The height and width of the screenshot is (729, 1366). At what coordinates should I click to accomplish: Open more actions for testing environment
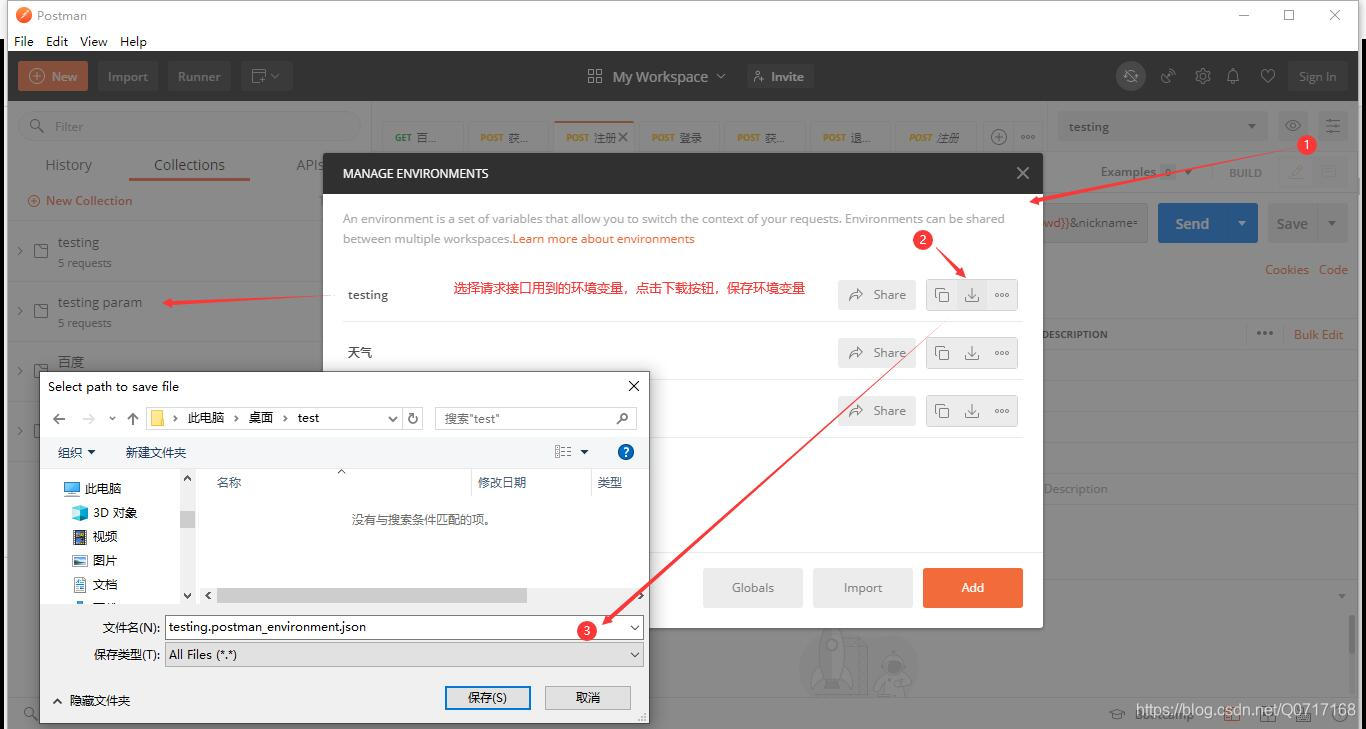point(1002,295)
